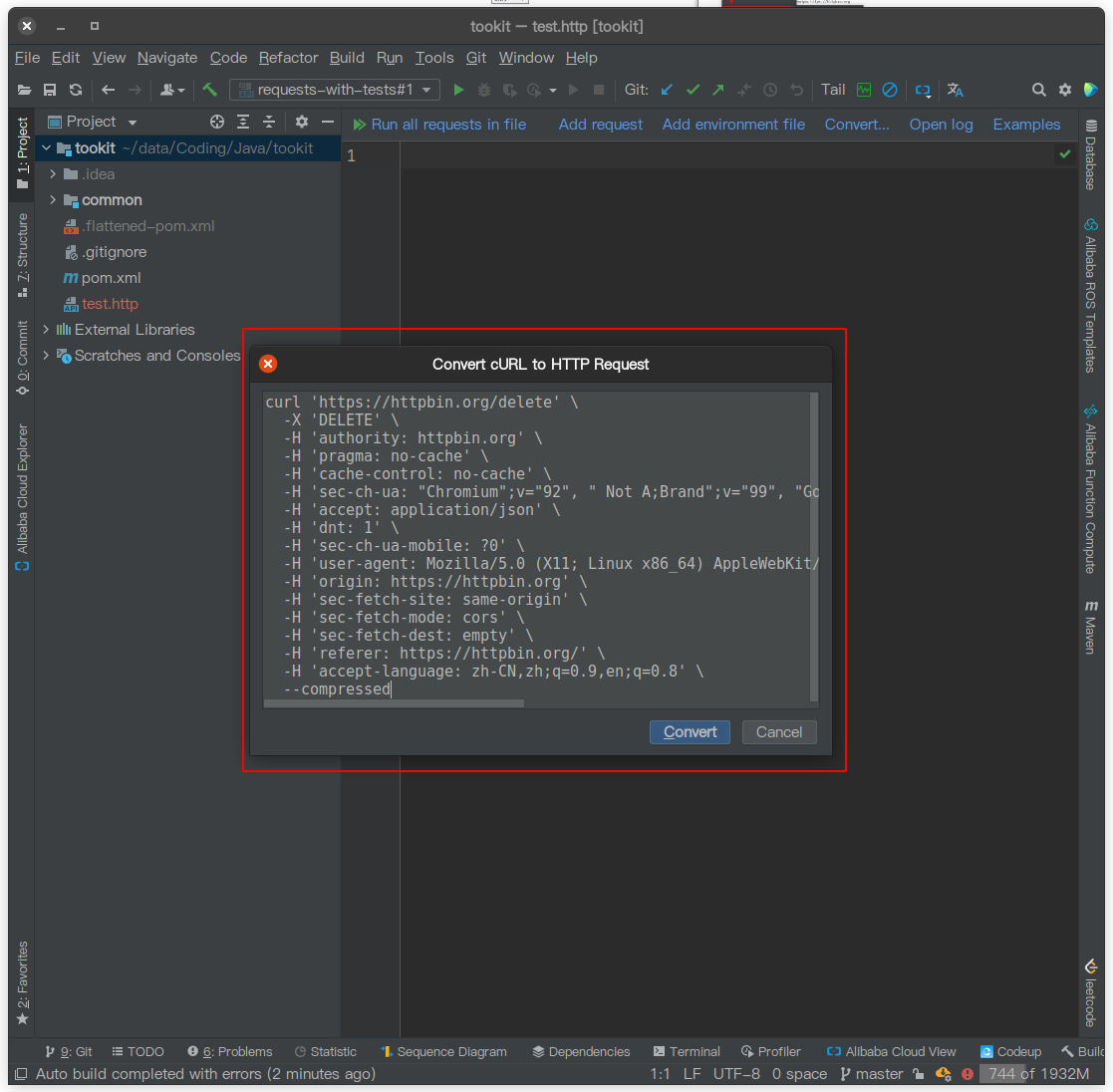1113x1092 pixels.
Task: Click Expand All icon in Project panel
Action: (x=243, y=122)
